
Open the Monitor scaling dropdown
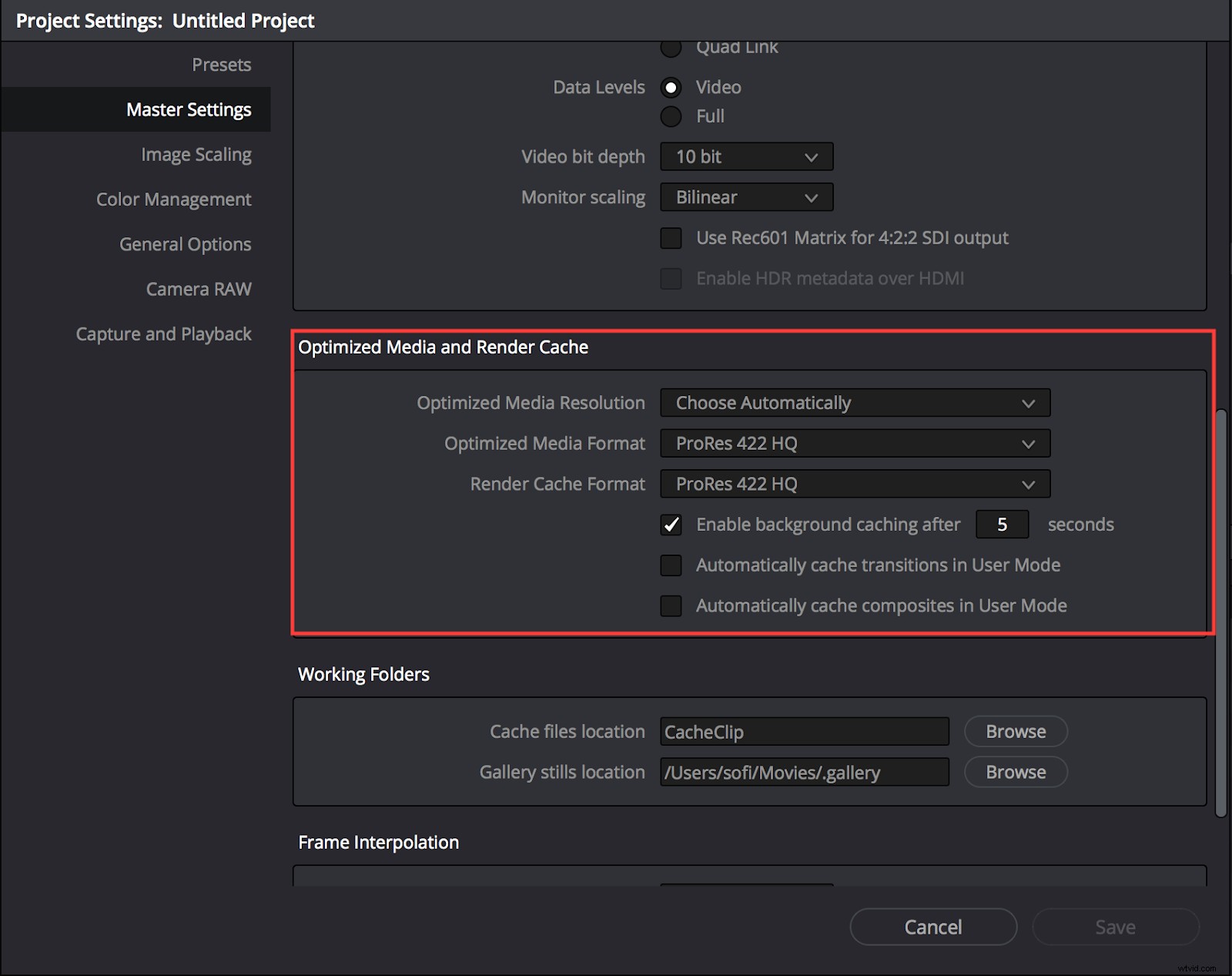745,196
